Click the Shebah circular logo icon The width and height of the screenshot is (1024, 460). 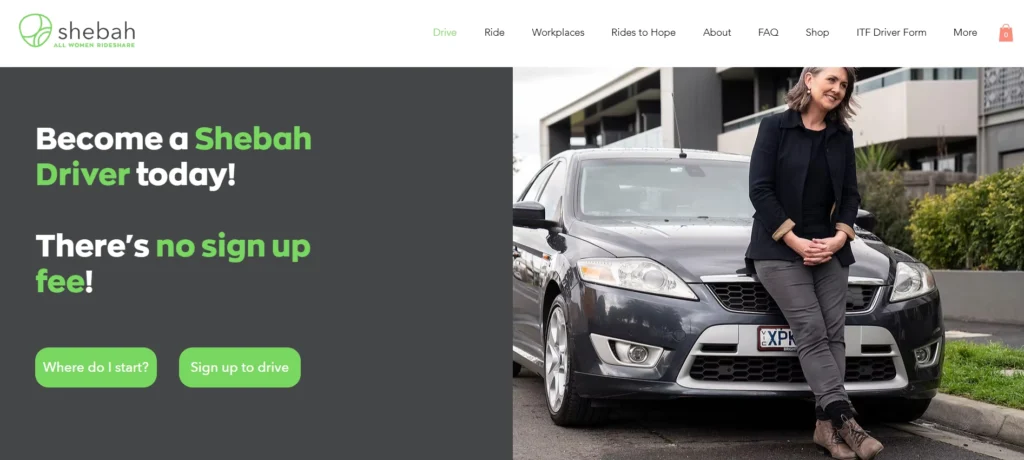(35, 30)
